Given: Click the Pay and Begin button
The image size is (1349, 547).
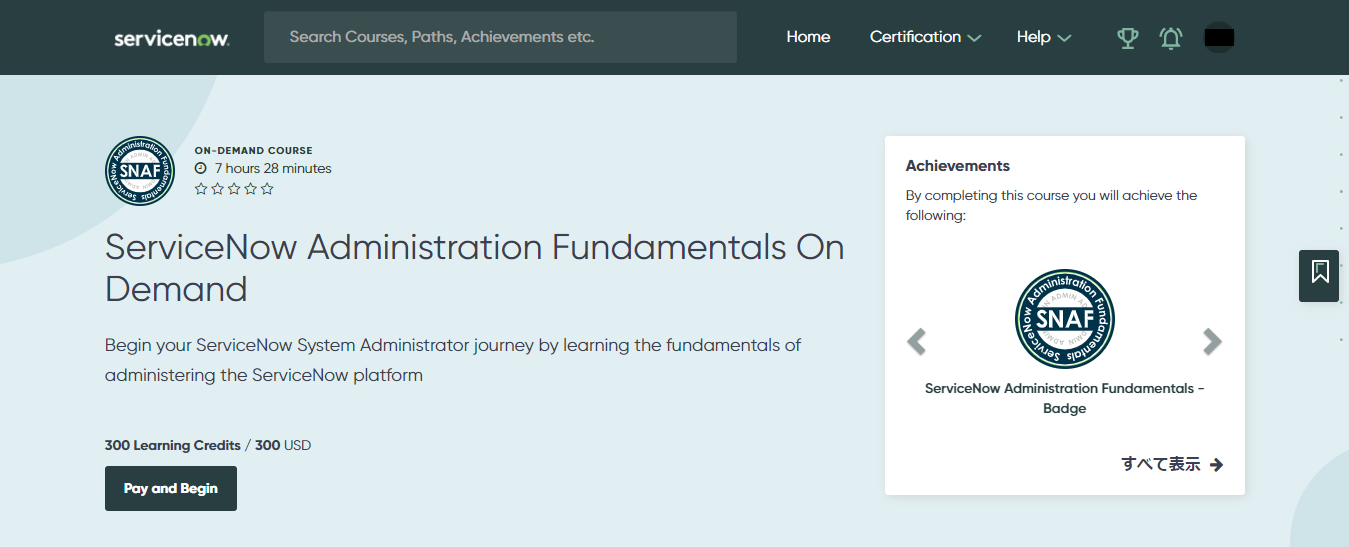Looking at the screenshot, I should pos(171,489).
